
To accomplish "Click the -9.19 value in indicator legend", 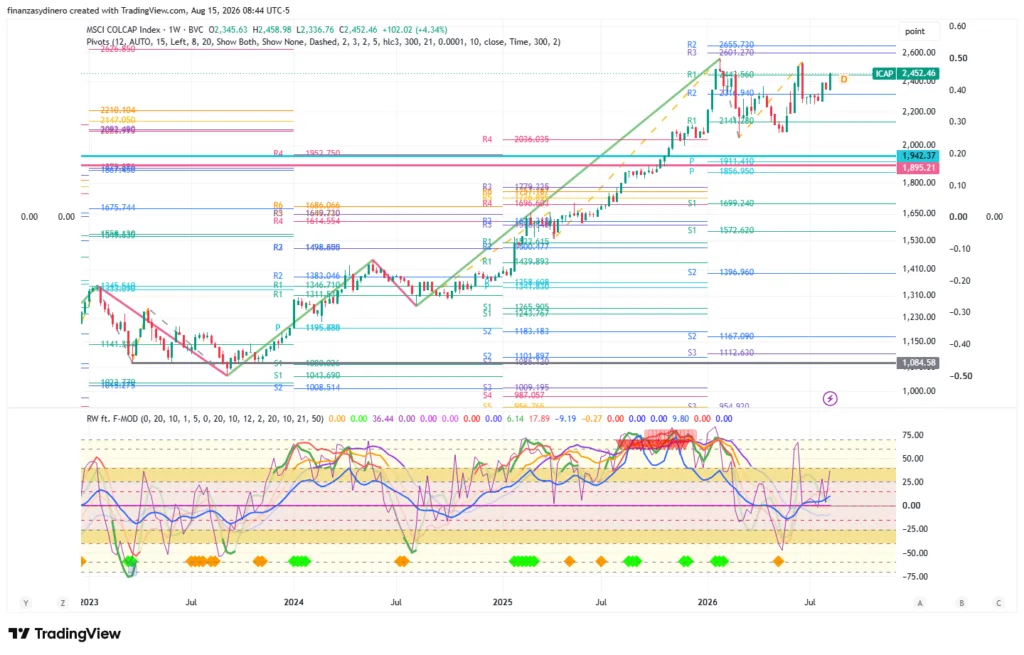I will click(565, 419).
